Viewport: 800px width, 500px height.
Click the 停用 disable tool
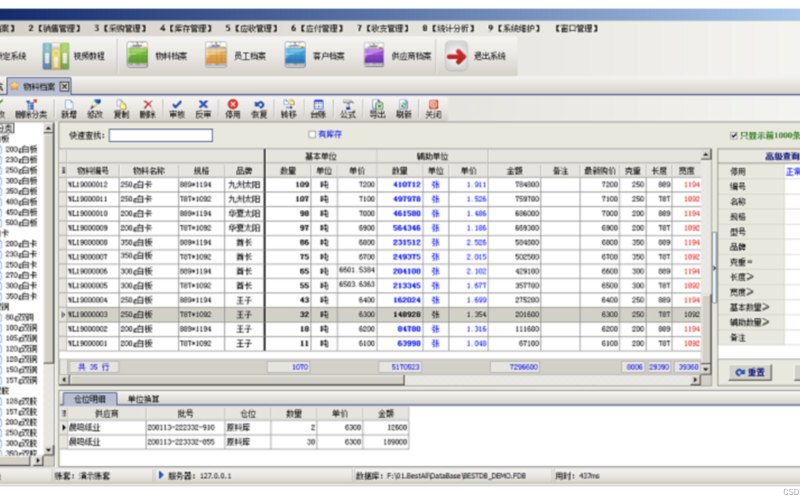pyautogui.click(x=233, y=110)
